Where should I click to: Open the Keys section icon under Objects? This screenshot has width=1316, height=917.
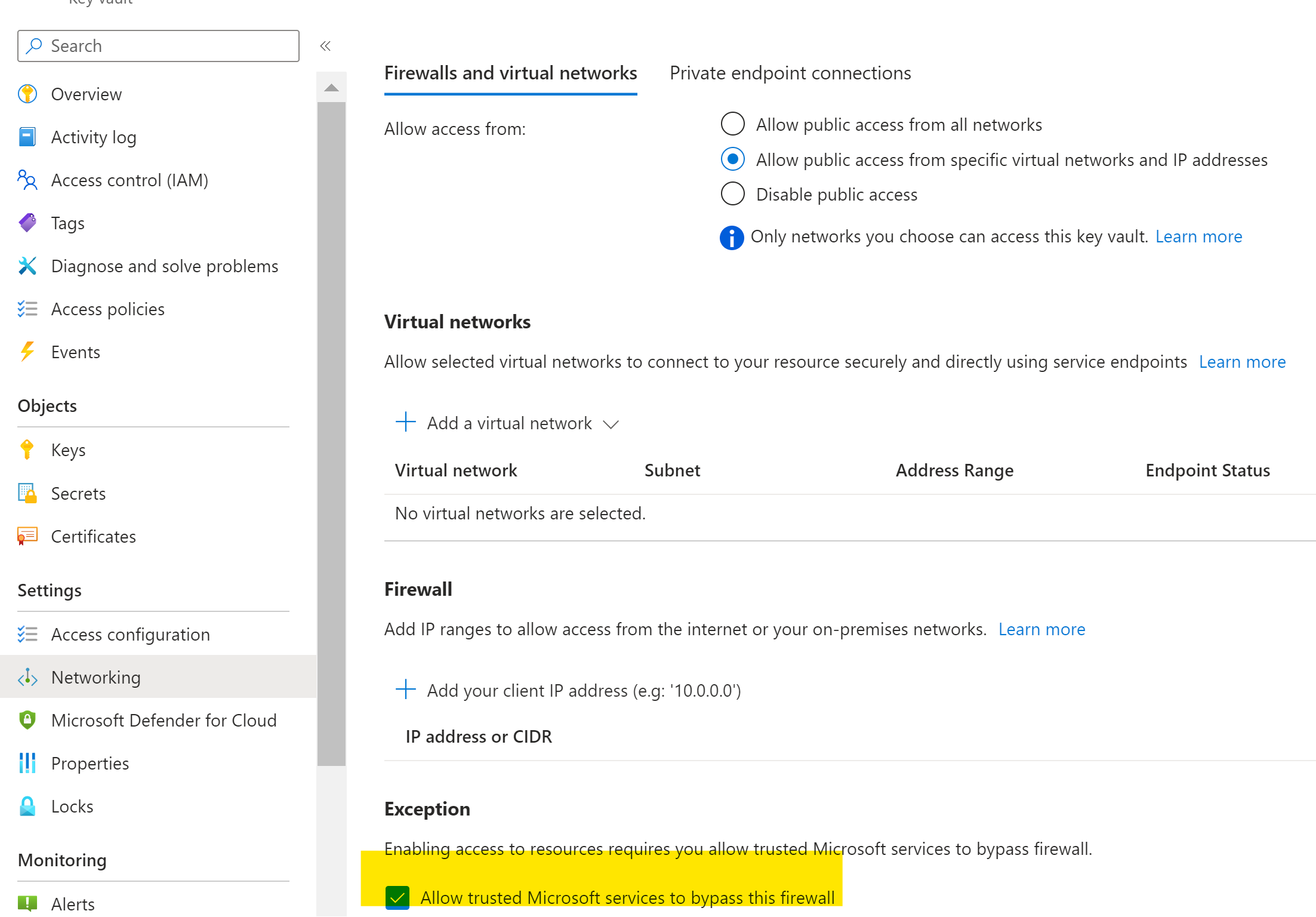click(27, 450)
